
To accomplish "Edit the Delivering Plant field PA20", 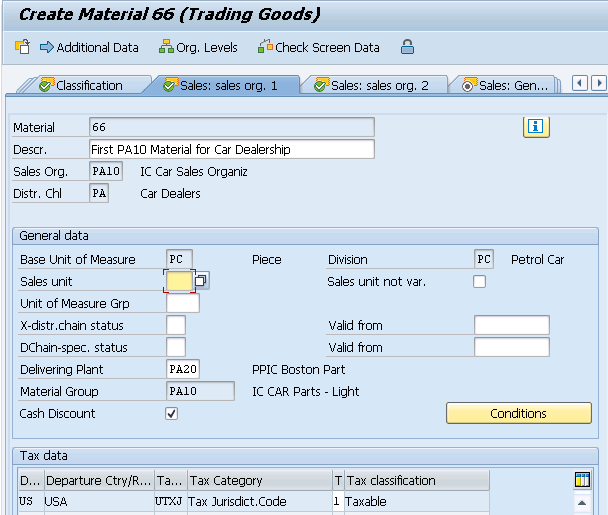I will pyautogui.click(x=183, y=369).
